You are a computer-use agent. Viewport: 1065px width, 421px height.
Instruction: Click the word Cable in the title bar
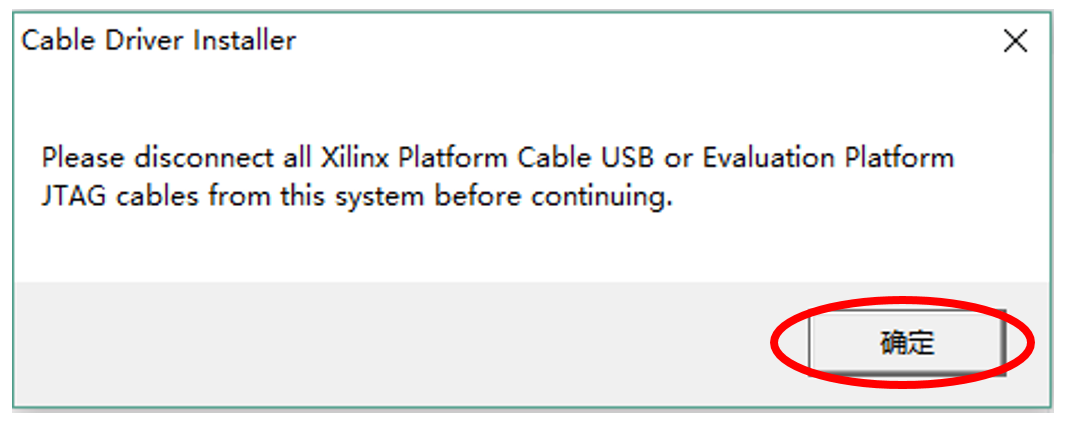[x=55, y=41]
